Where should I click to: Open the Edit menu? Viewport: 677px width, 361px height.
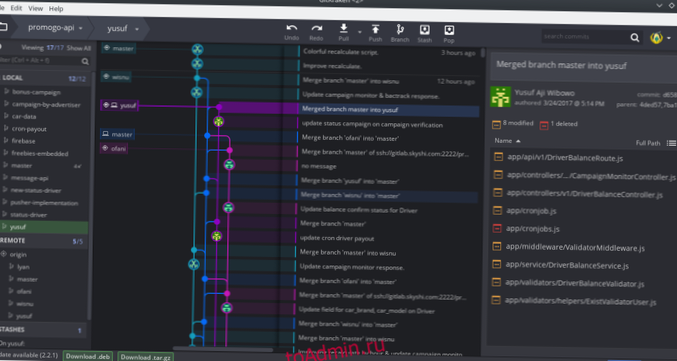(x=16, y=8)
